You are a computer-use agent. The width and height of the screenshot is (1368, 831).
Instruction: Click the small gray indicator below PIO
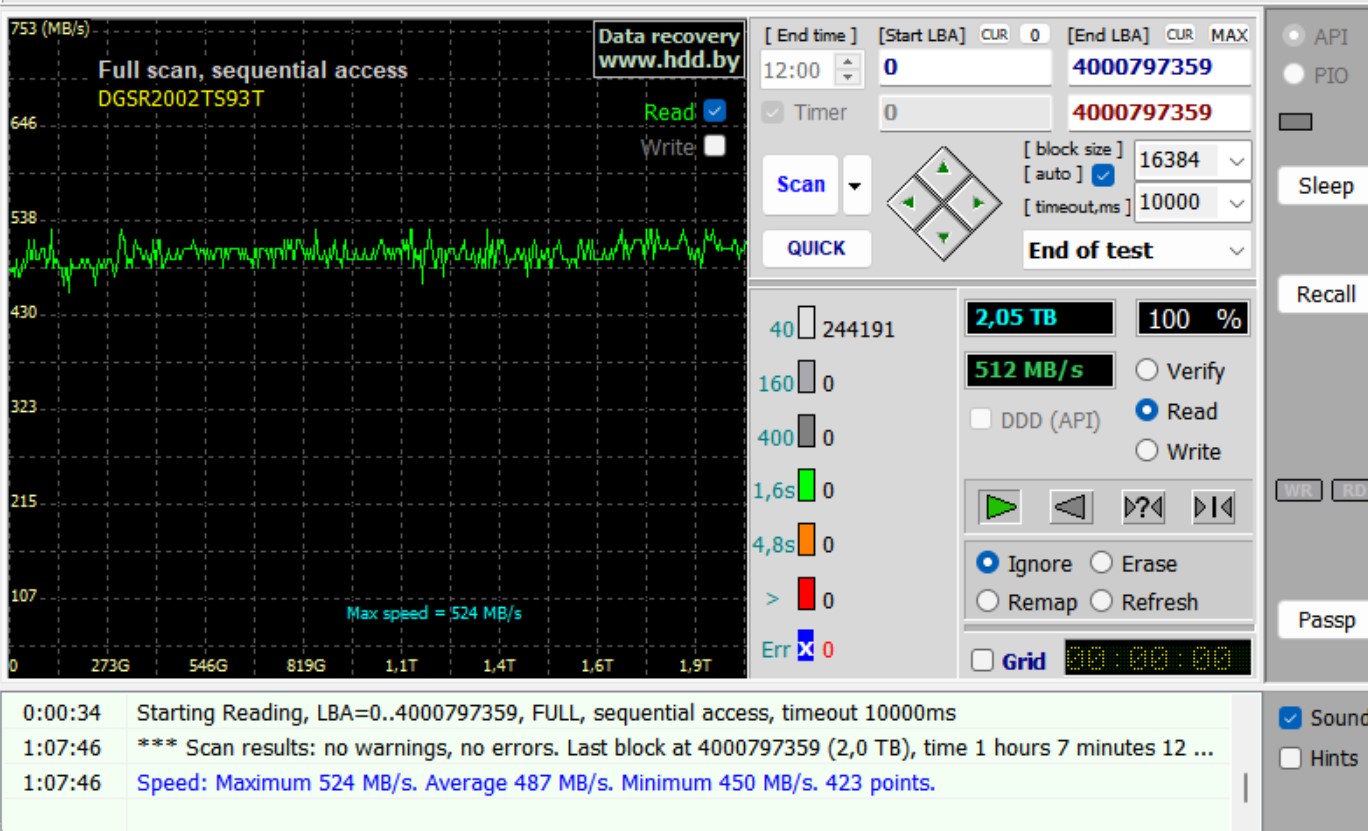(1296, 122)
